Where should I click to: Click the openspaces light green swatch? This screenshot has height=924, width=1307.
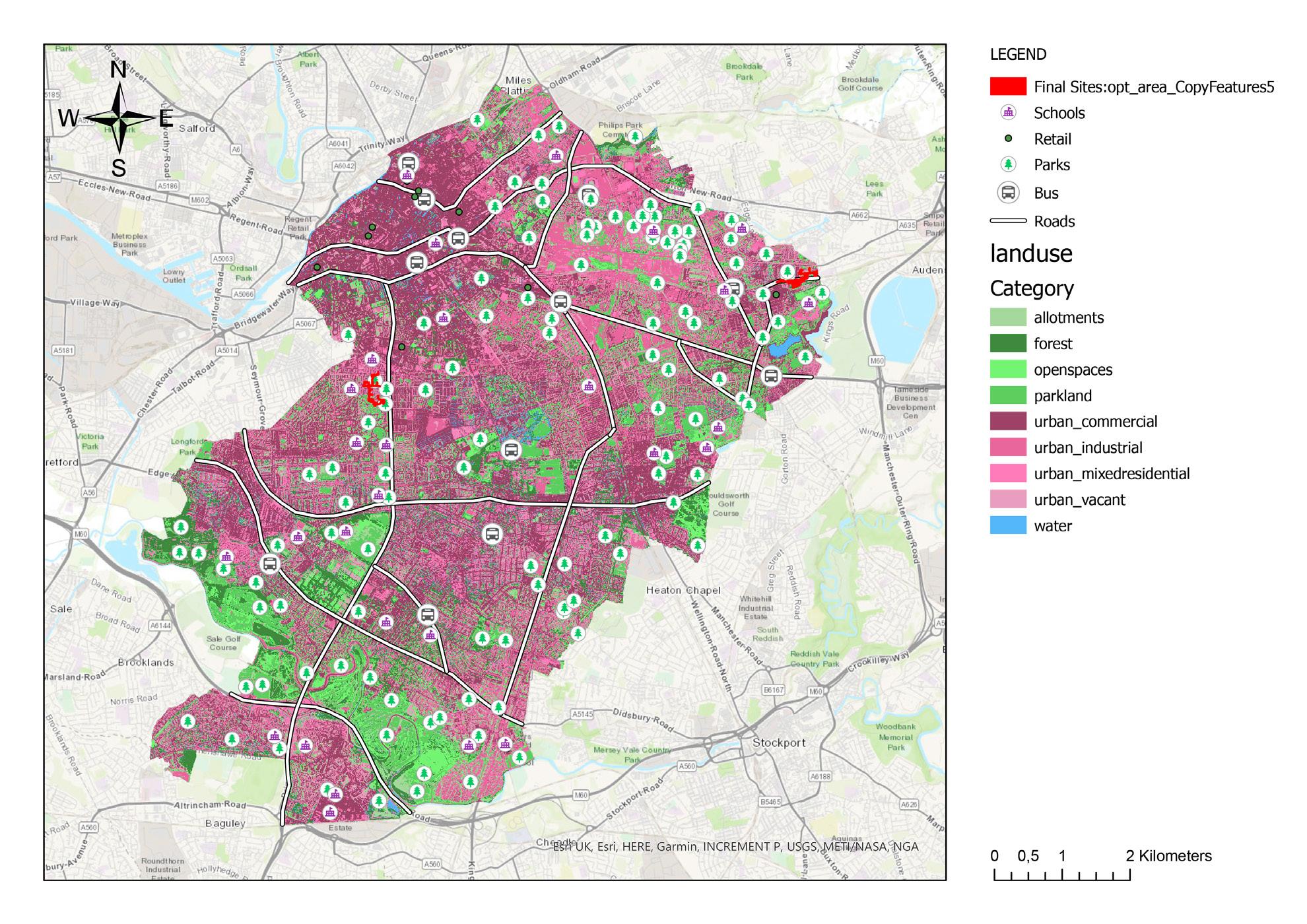1008,370
